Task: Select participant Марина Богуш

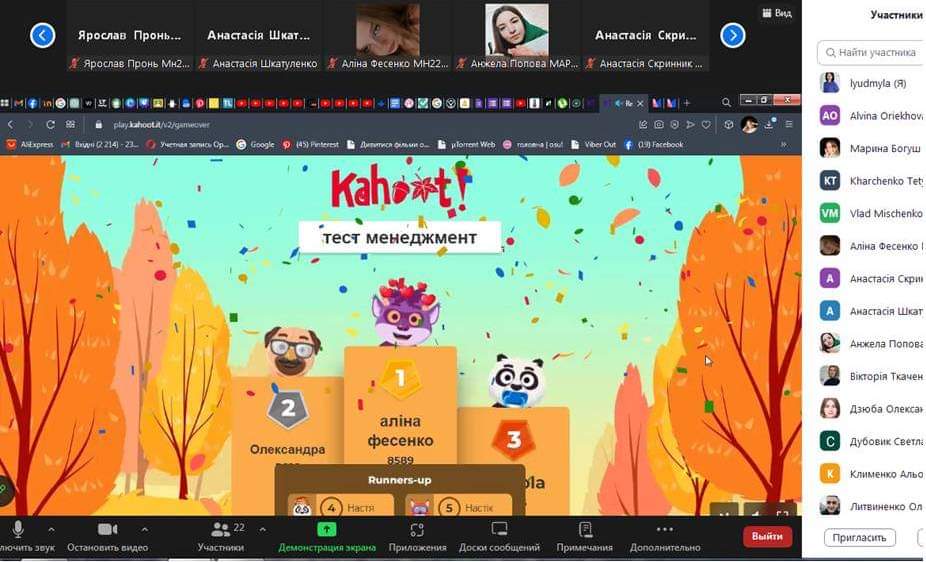Action: click(872, 148)
